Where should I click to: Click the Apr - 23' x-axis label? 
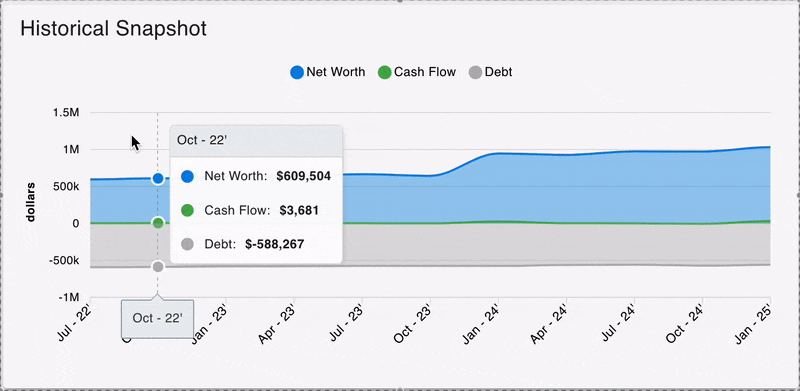click(278, 324)
